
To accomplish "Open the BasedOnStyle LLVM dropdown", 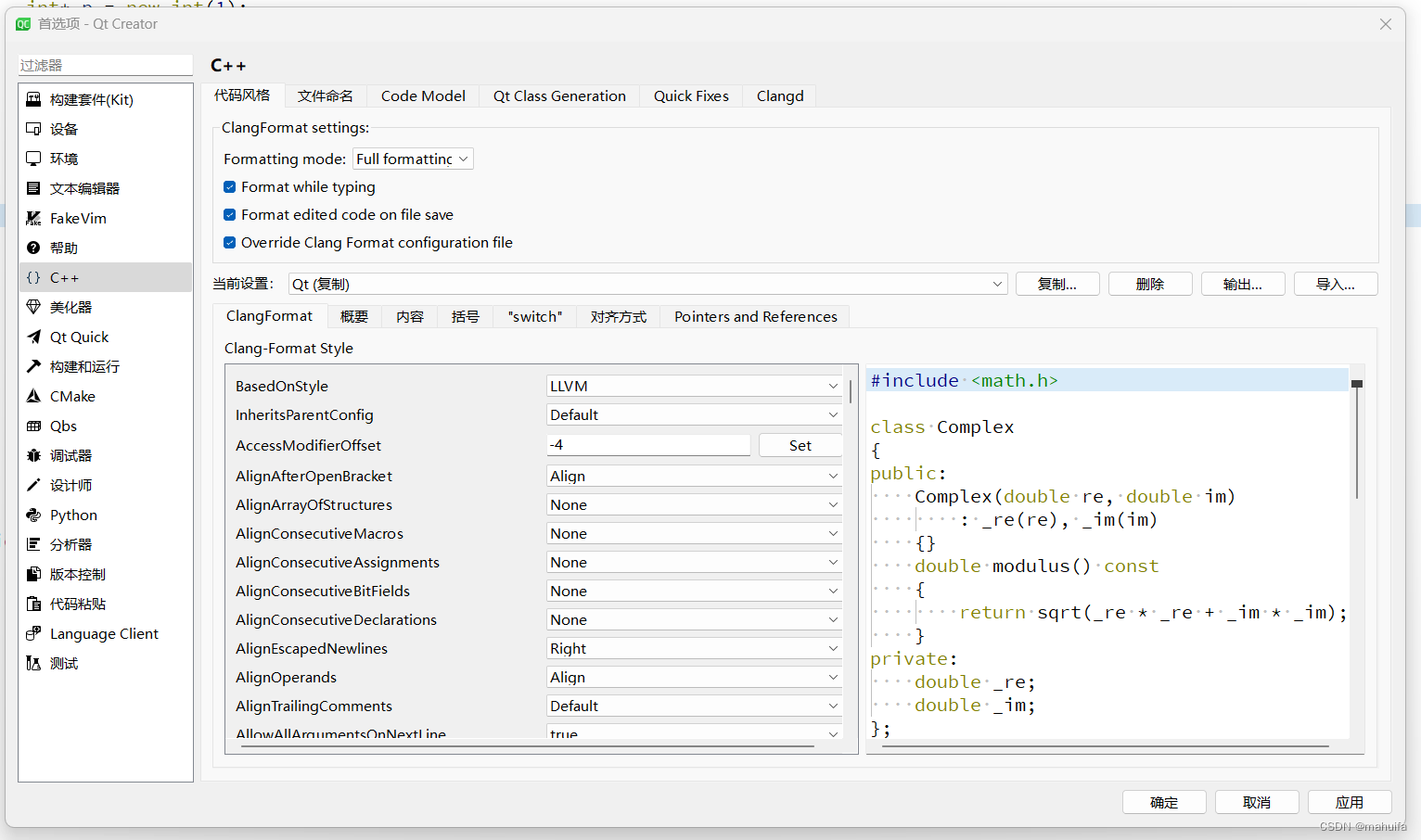I will 695,386.
